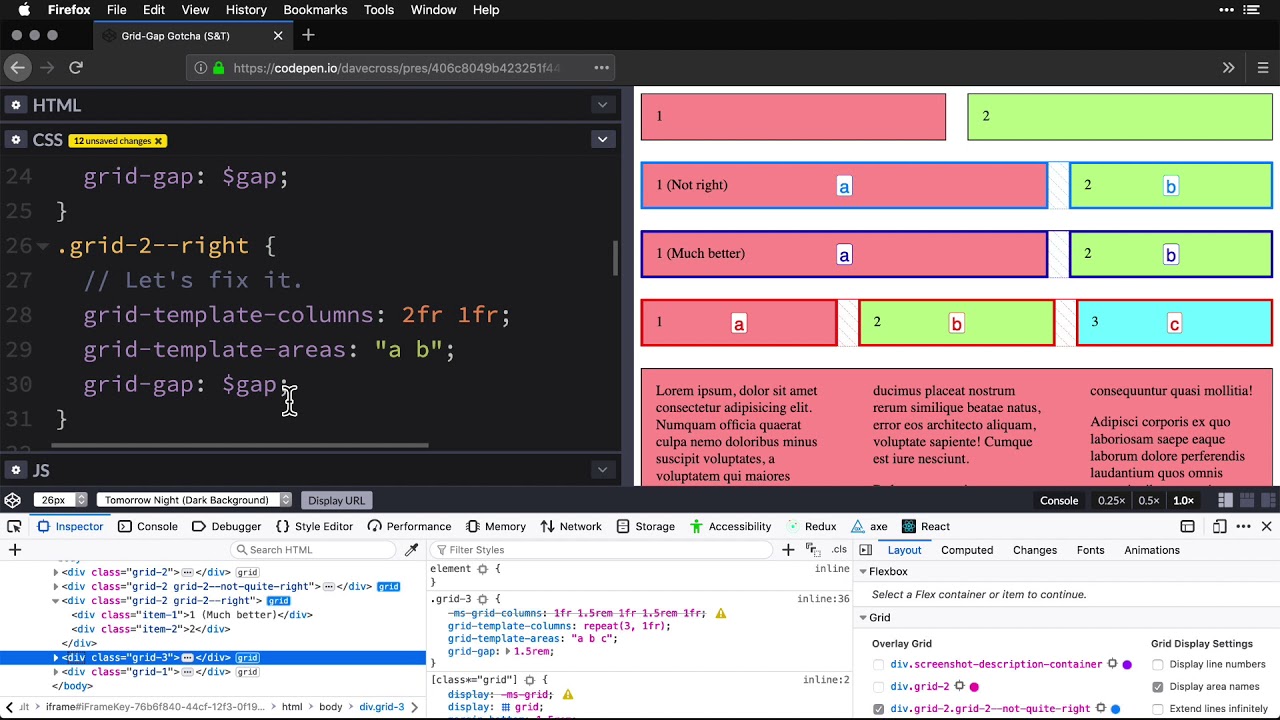The image size is (1280, 720).
Task: Enable Display line numbers checkbox
Action: click(x=1158, y=664)
